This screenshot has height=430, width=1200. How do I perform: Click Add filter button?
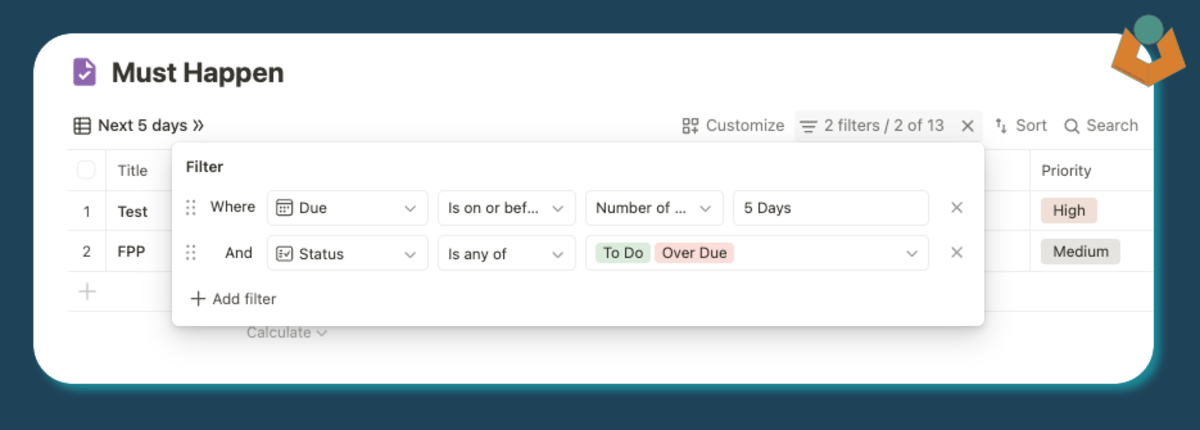coord(232,299)
